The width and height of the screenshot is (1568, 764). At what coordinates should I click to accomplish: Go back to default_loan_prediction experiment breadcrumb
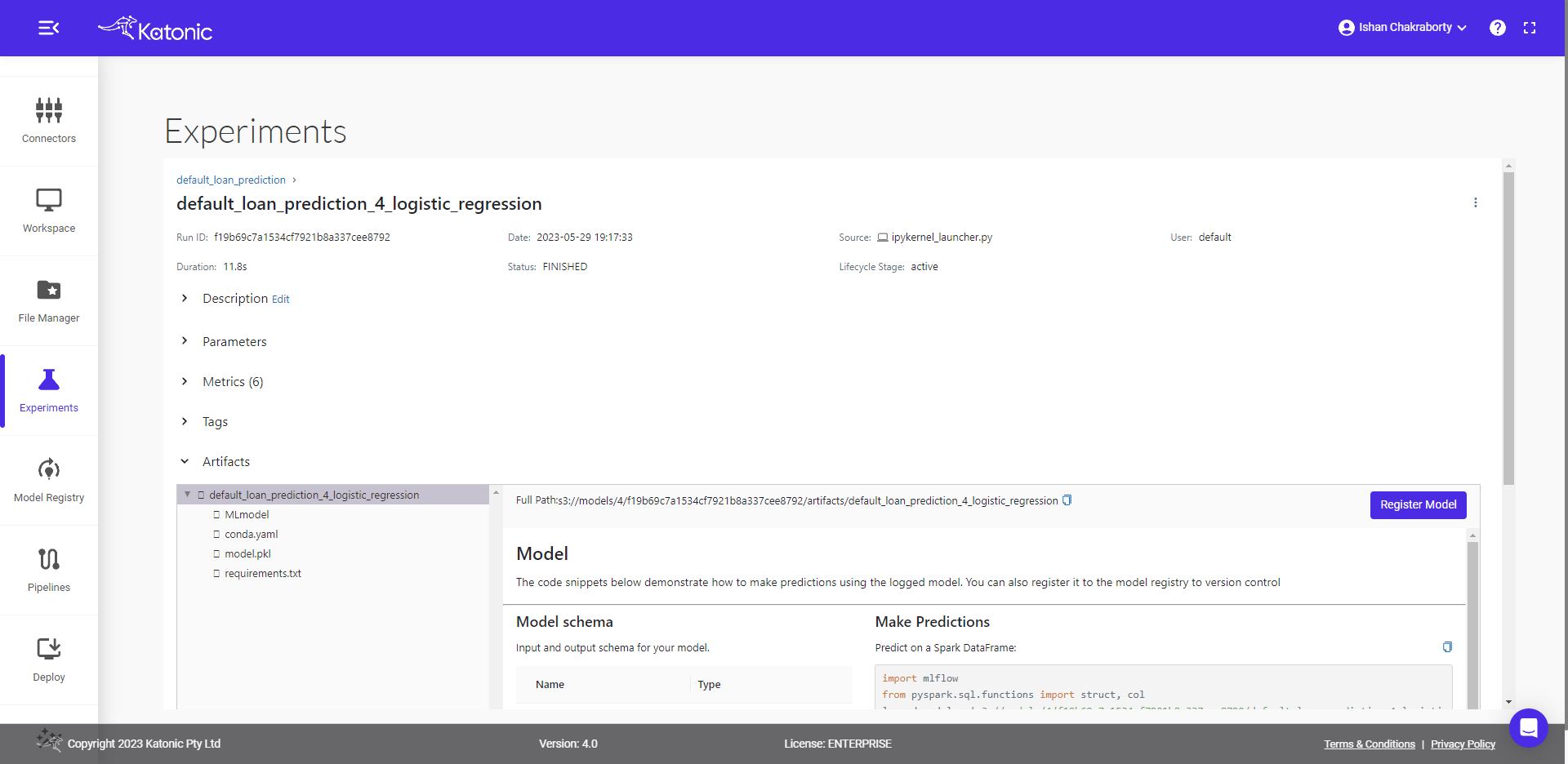[x=231, y=180]
